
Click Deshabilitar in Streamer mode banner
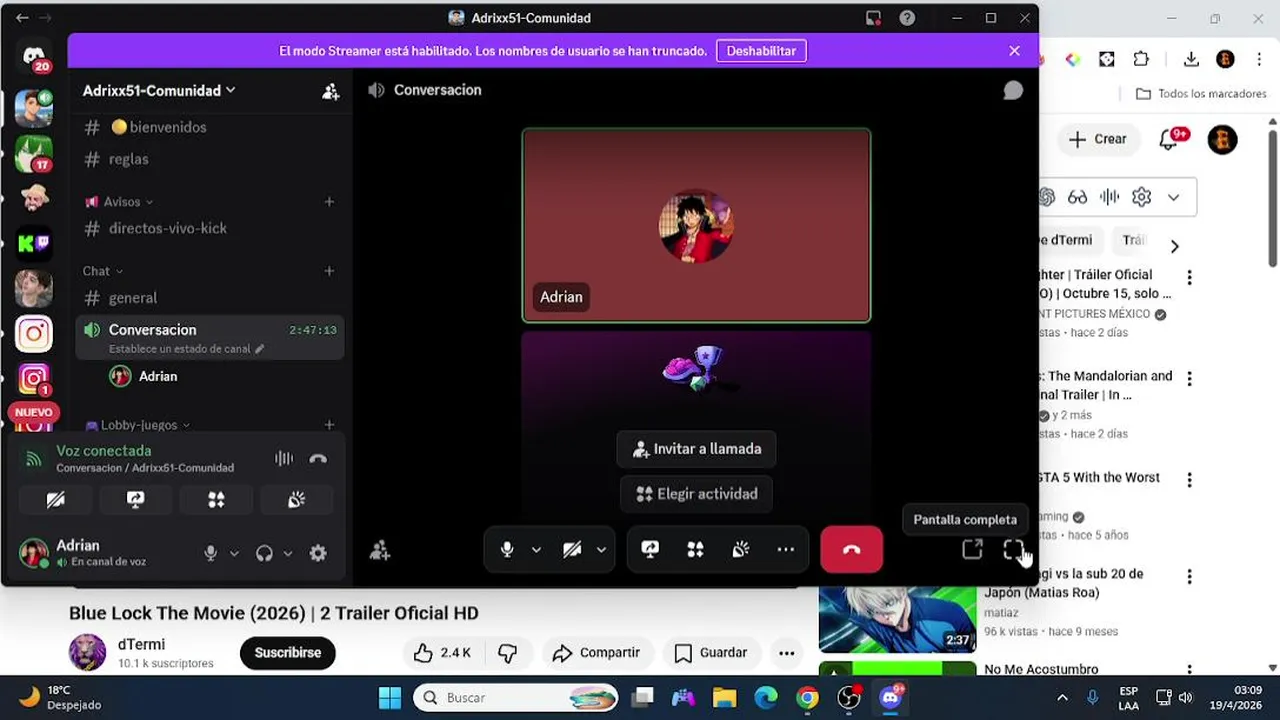tap(761, 51)
